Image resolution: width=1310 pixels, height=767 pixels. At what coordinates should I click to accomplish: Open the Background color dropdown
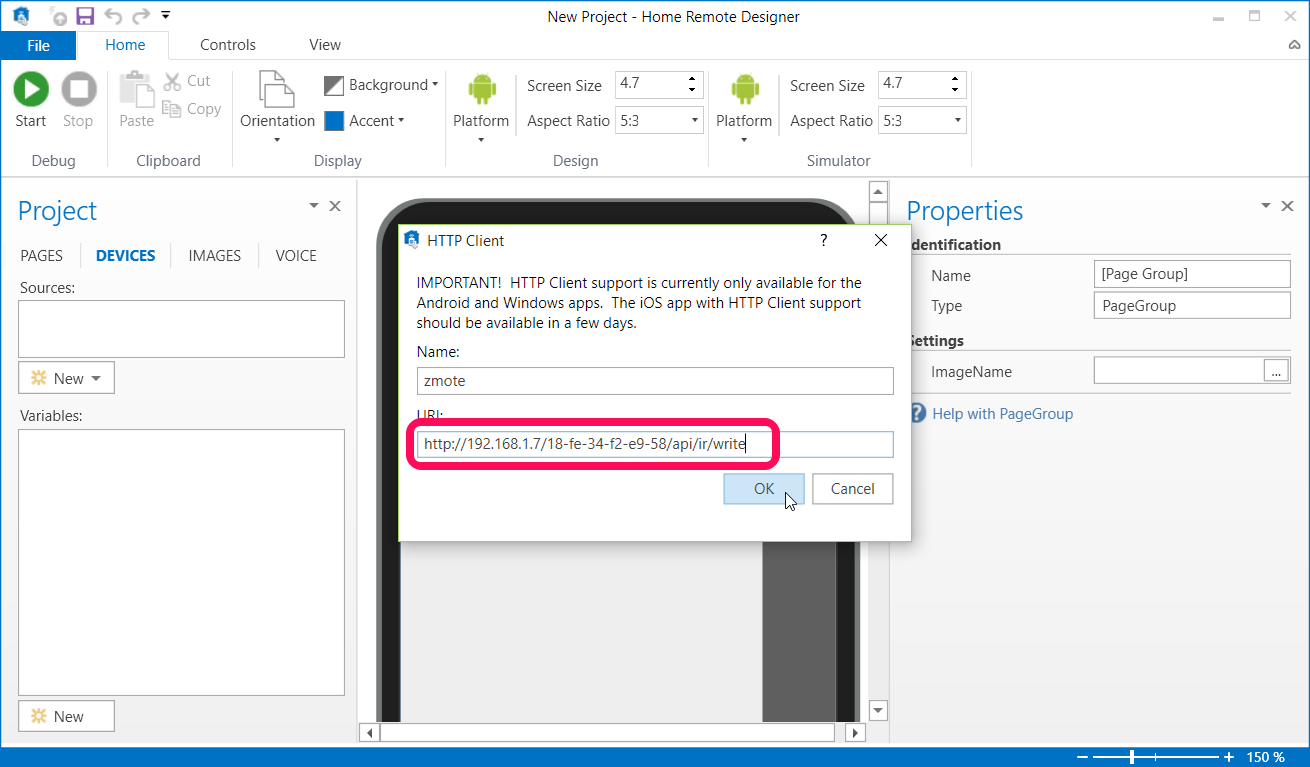(x=381, y=85)
